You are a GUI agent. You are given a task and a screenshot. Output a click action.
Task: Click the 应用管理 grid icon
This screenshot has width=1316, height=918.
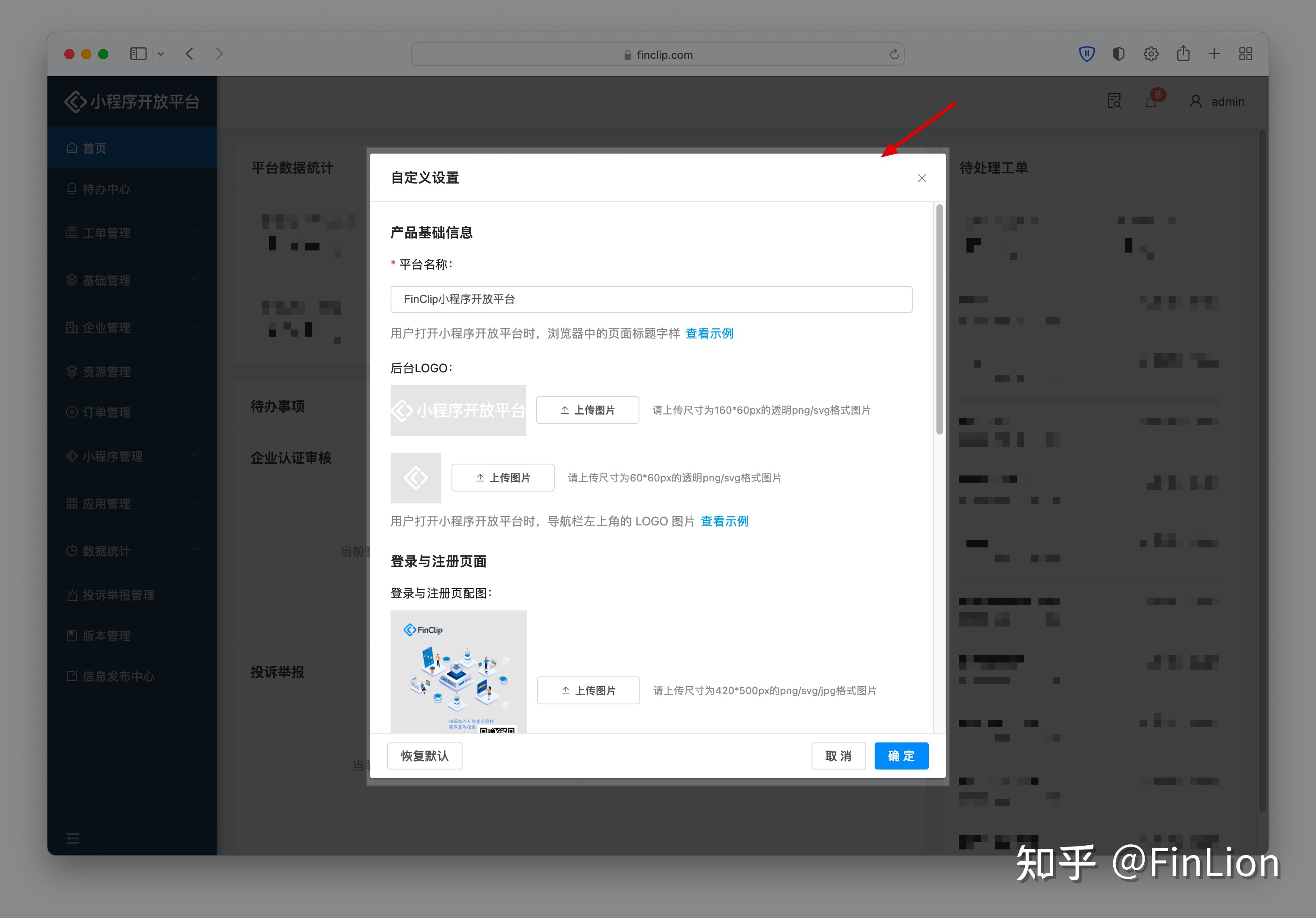click(x=72, y=503)
